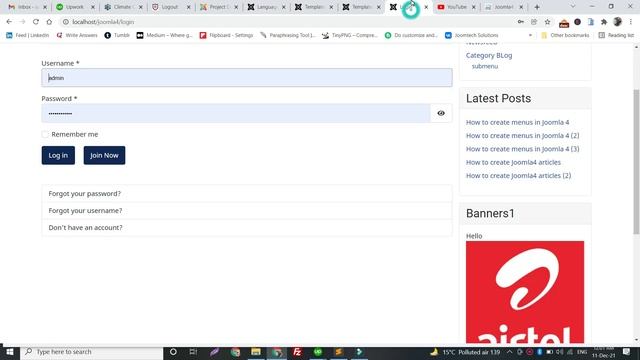Viewport: 640px width, 360px height.
Task: Open a new browser tab
Action: [x=537, y=7]
